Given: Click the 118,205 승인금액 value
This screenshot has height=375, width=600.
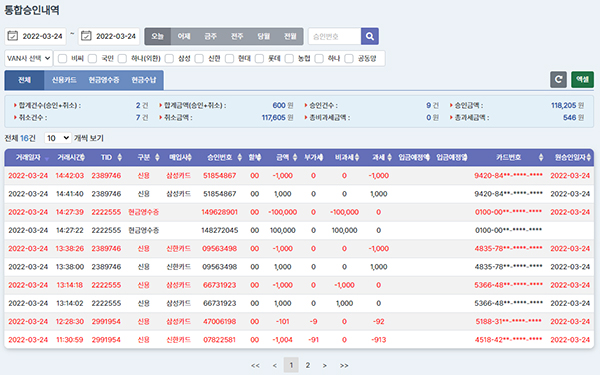Looking at the screenshot, I should coord(564,105).
